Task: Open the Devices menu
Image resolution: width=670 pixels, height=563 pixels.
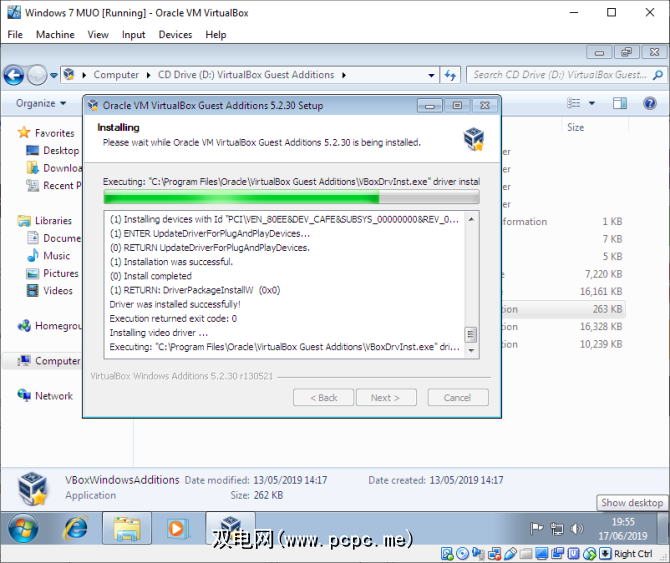Action: (x=175, y=35)
